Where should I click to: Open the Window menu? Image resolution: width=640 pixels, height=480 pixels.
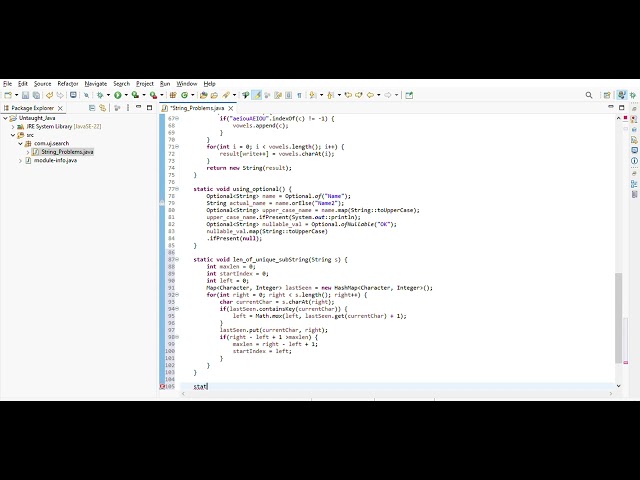(187, 84)
